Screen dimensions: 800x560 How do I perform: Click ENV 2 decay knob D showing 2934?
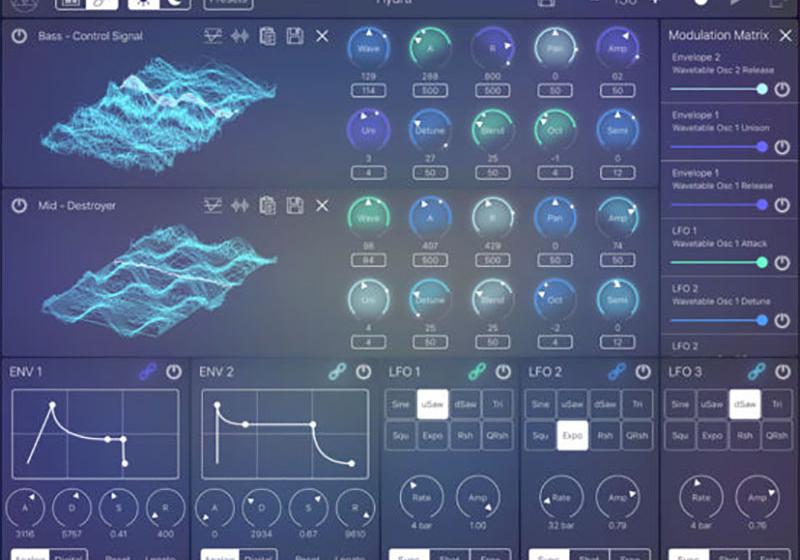point(261,508)
